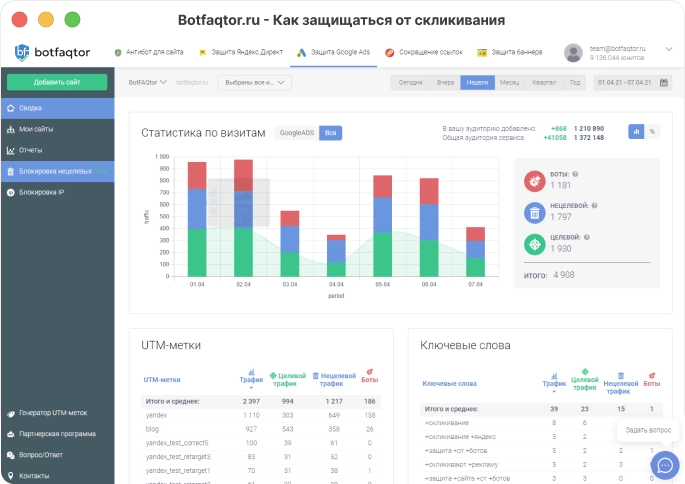Open the calendar date picker icon
685x484 pixels.
click(x=664, y=83)
